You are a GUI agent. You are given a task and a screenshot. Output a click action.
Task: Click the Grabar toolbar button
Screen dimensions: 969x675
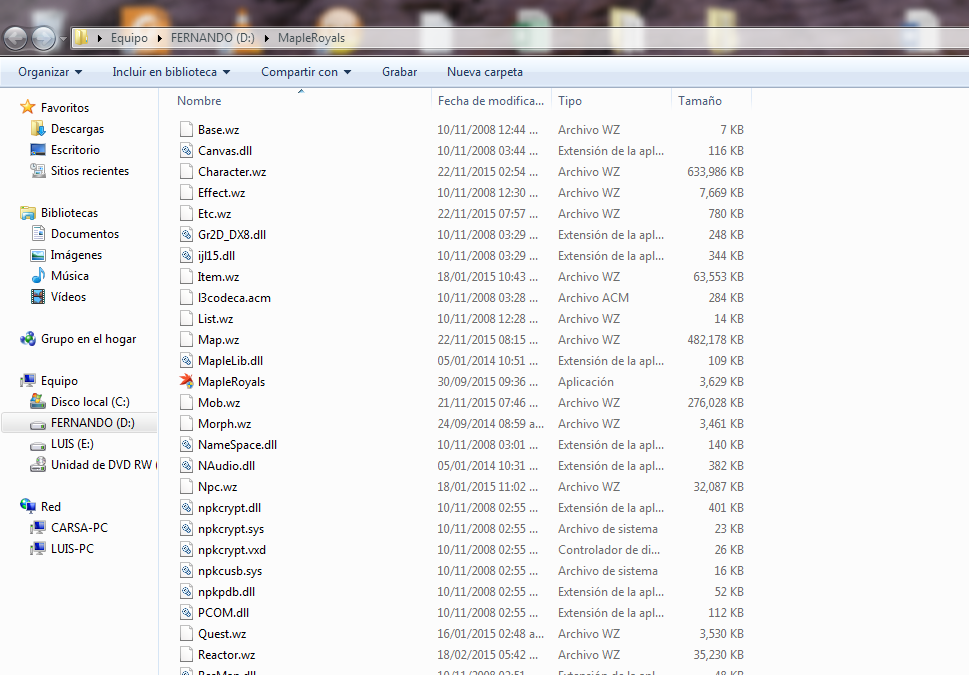click(399, 72)
